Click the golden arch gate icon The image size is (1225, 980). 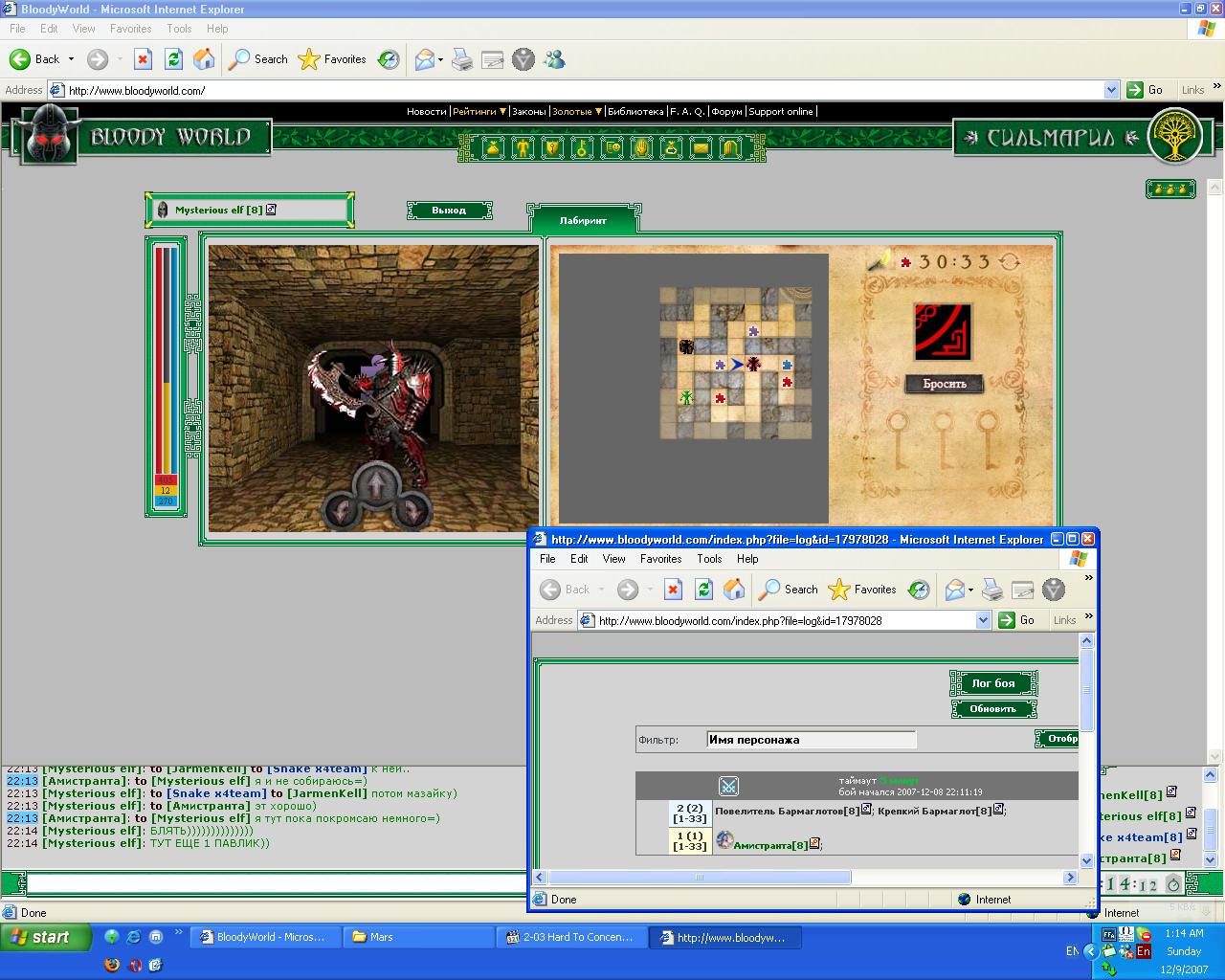tap(730, 147)
